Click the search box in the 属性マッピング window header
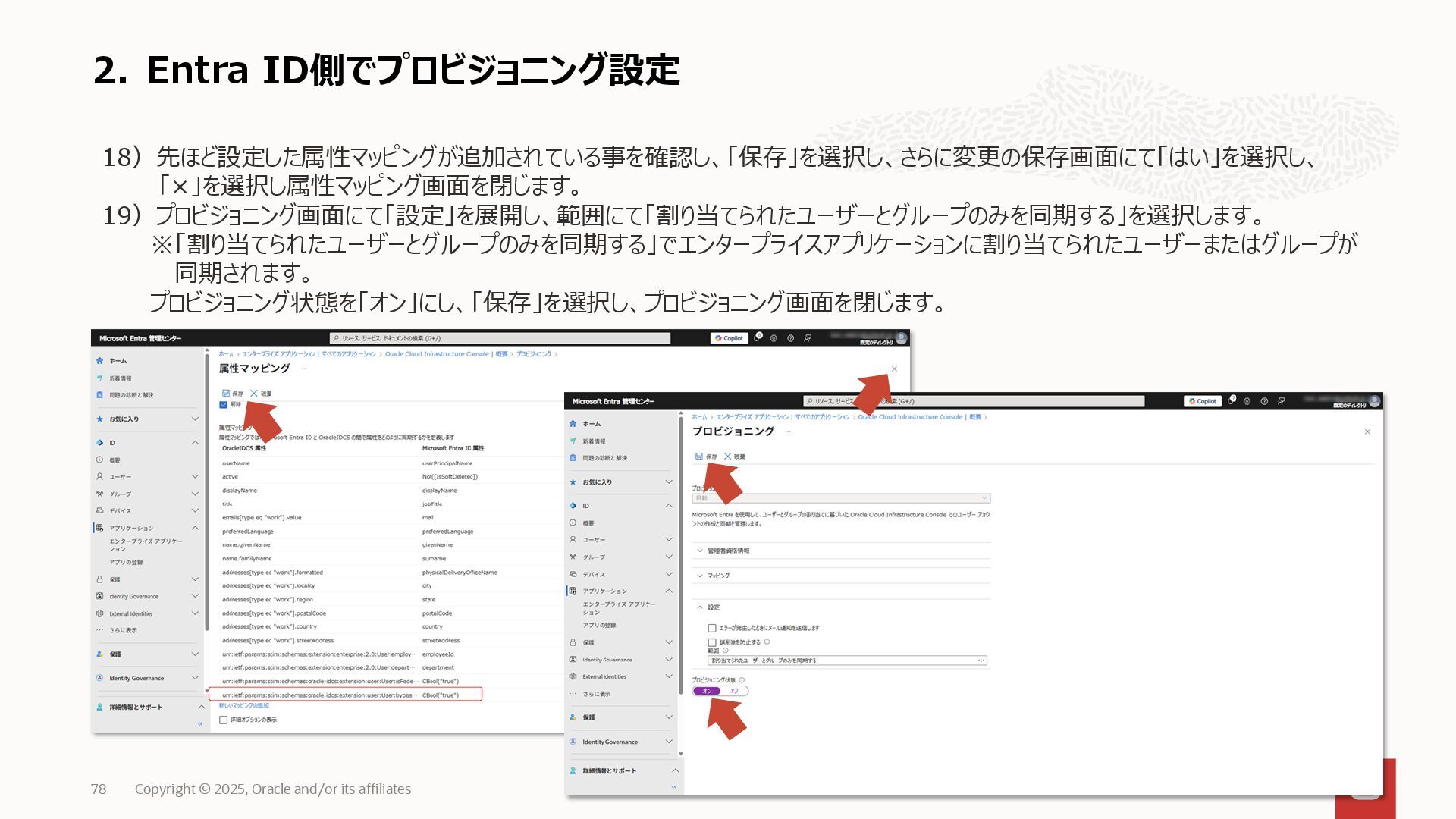Image resolution: width=1456 pixels, height=819 pixels. click(500, 338)
